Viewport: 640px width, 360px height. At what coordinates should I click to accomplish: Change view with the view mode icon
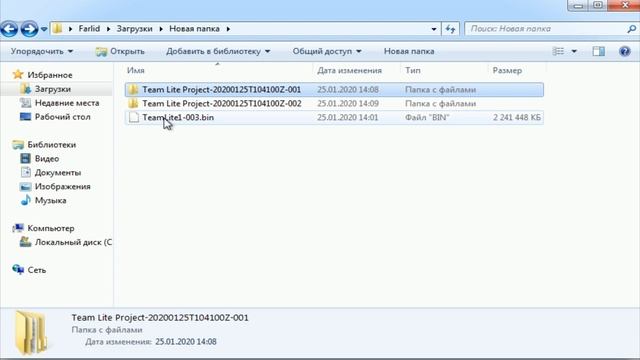coord(558,51)
